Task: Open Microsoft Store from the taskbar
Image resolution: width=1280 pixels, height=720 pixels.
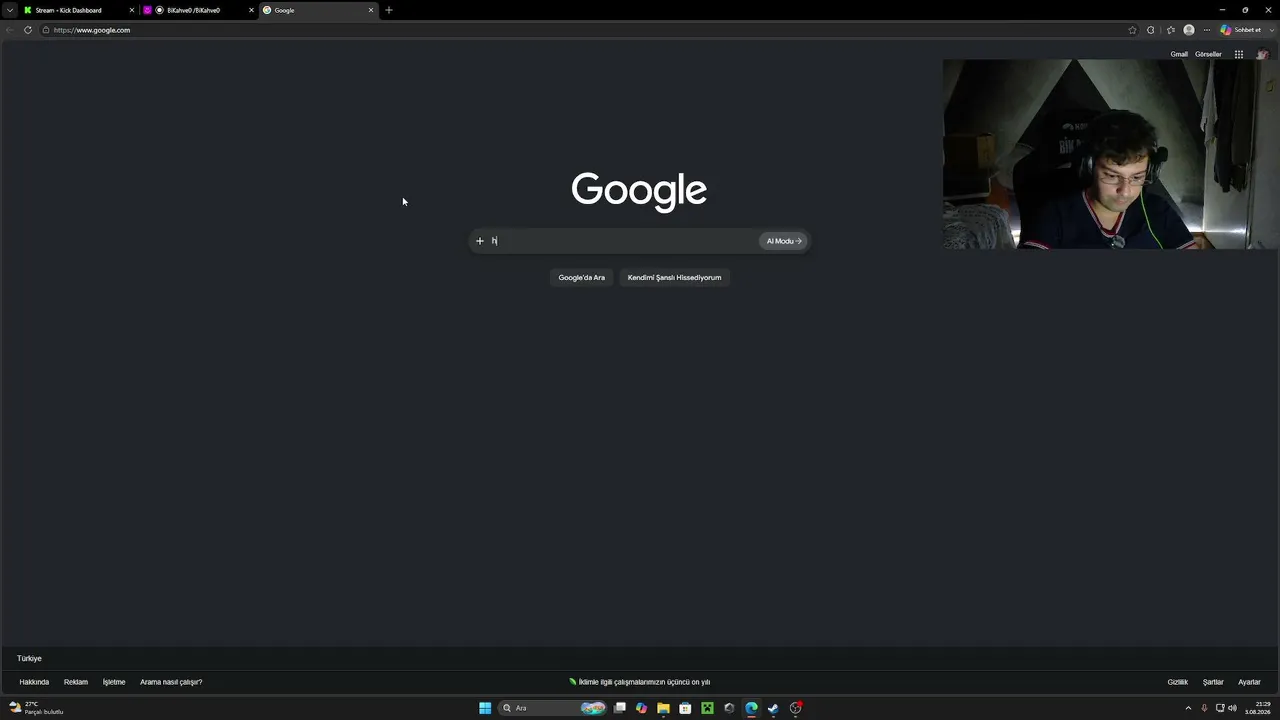Action: click(685, 708)
